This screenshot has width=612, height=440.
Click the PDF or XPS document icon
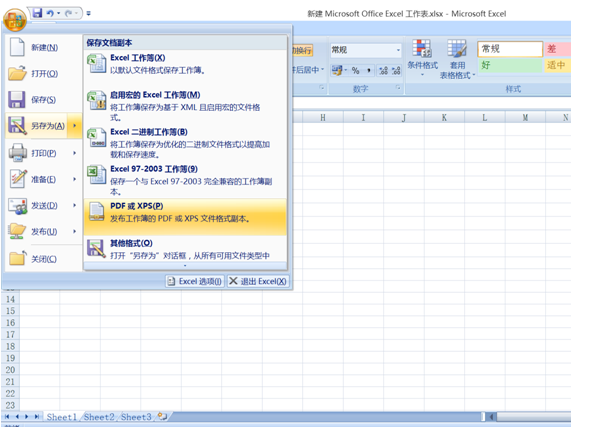96,212
